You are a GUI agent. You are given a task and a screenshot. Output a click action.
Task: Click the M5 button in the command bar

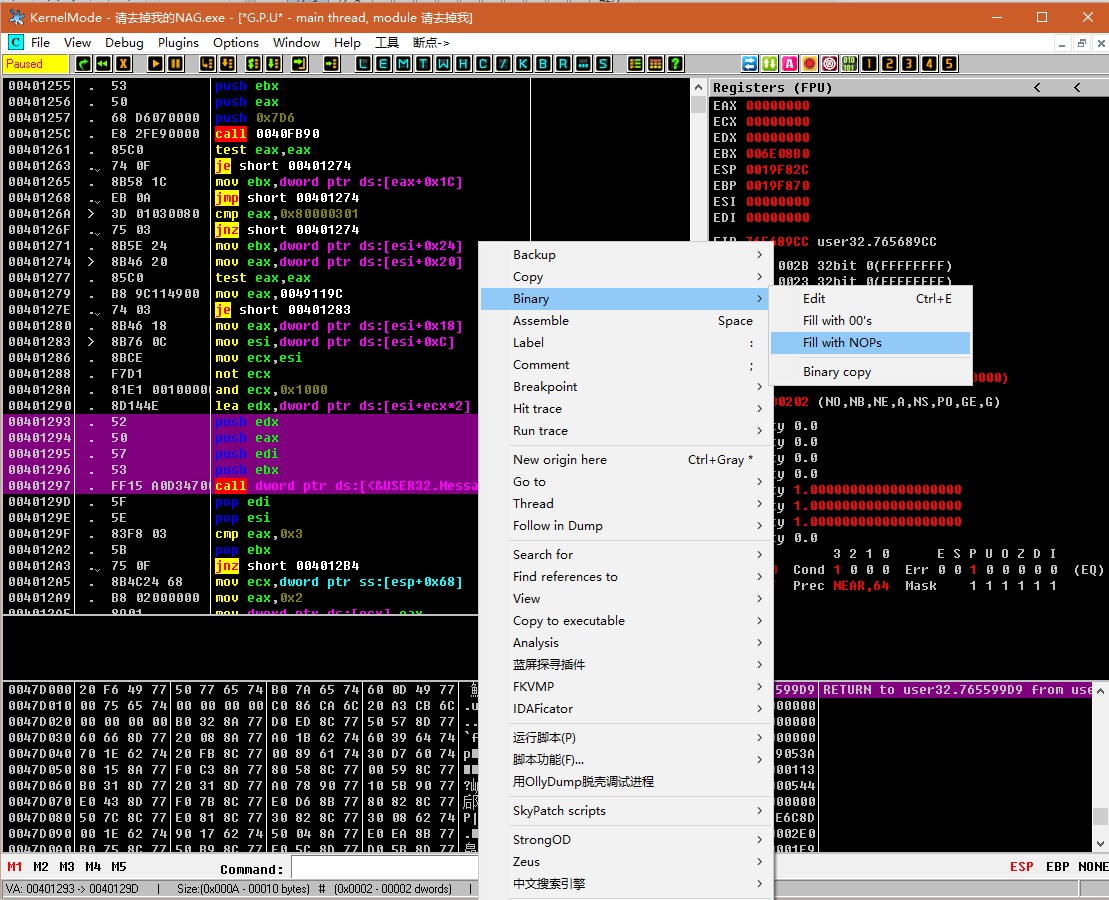(x=119, y=867)
